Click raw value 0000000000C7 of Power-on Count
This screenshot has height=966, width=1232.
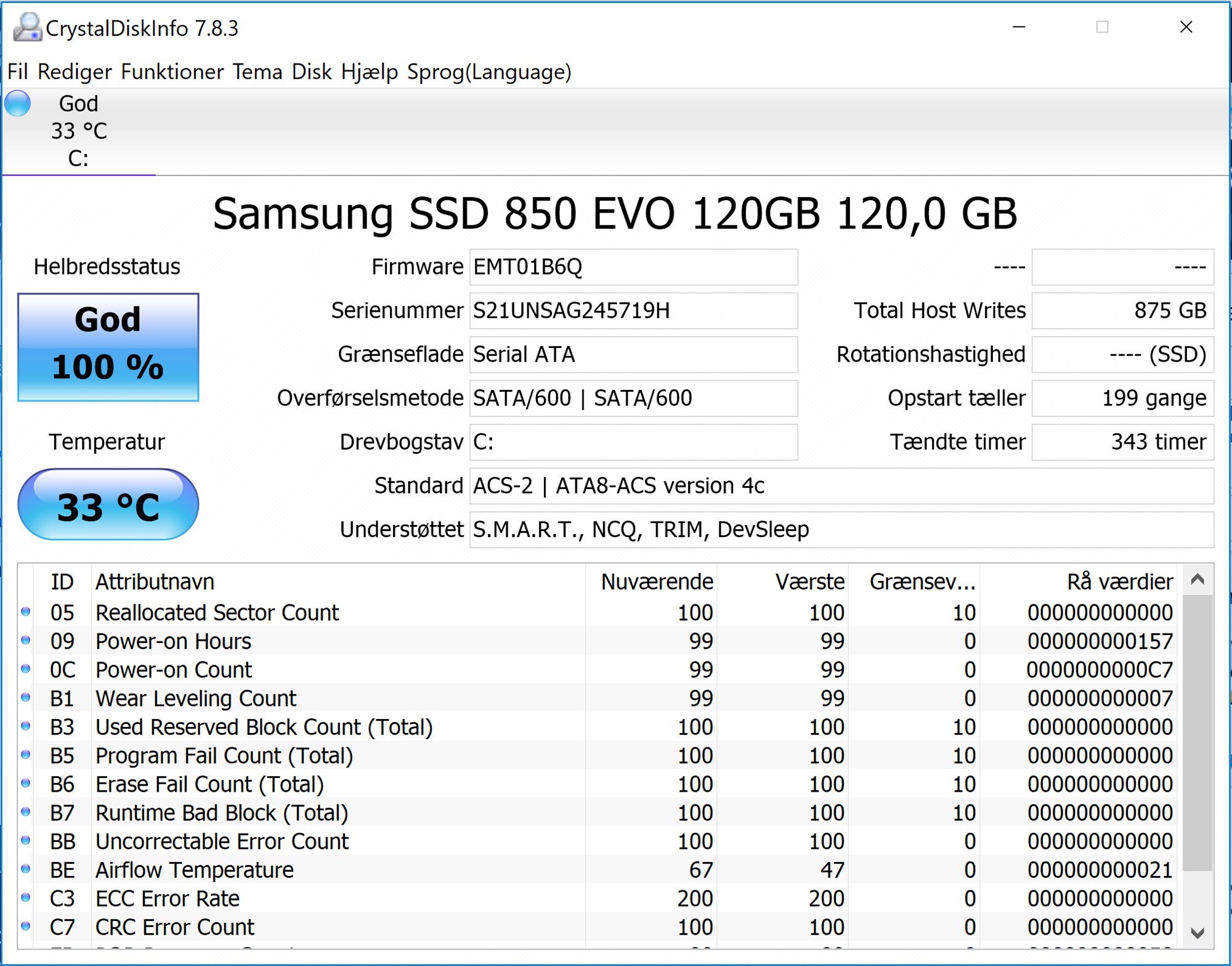pyautogui.click(x=1100, y=670)
